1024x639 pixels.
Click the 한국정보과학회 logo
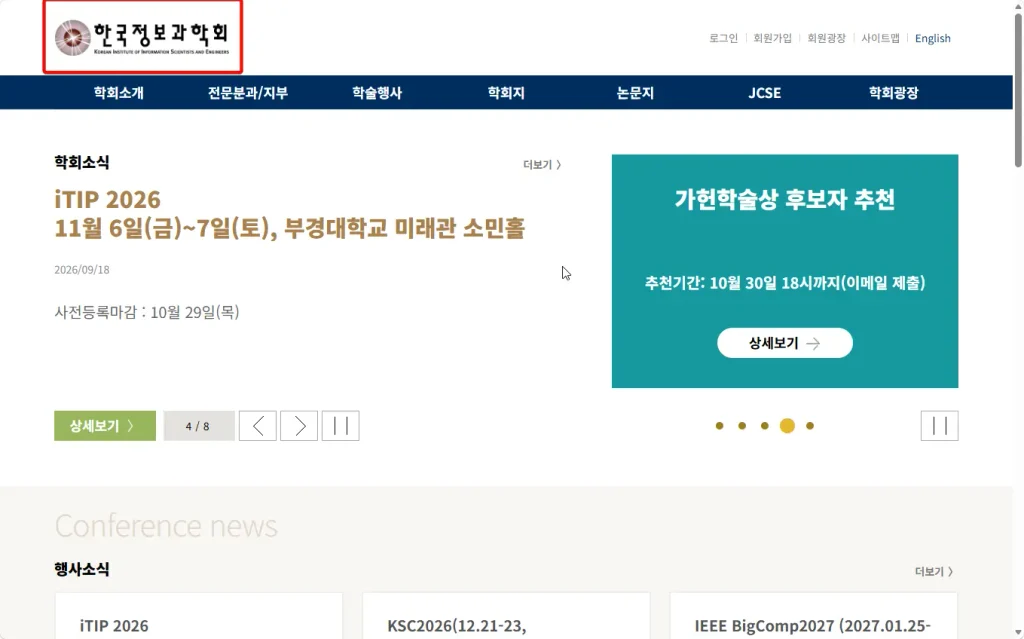[x=142, y=37]
